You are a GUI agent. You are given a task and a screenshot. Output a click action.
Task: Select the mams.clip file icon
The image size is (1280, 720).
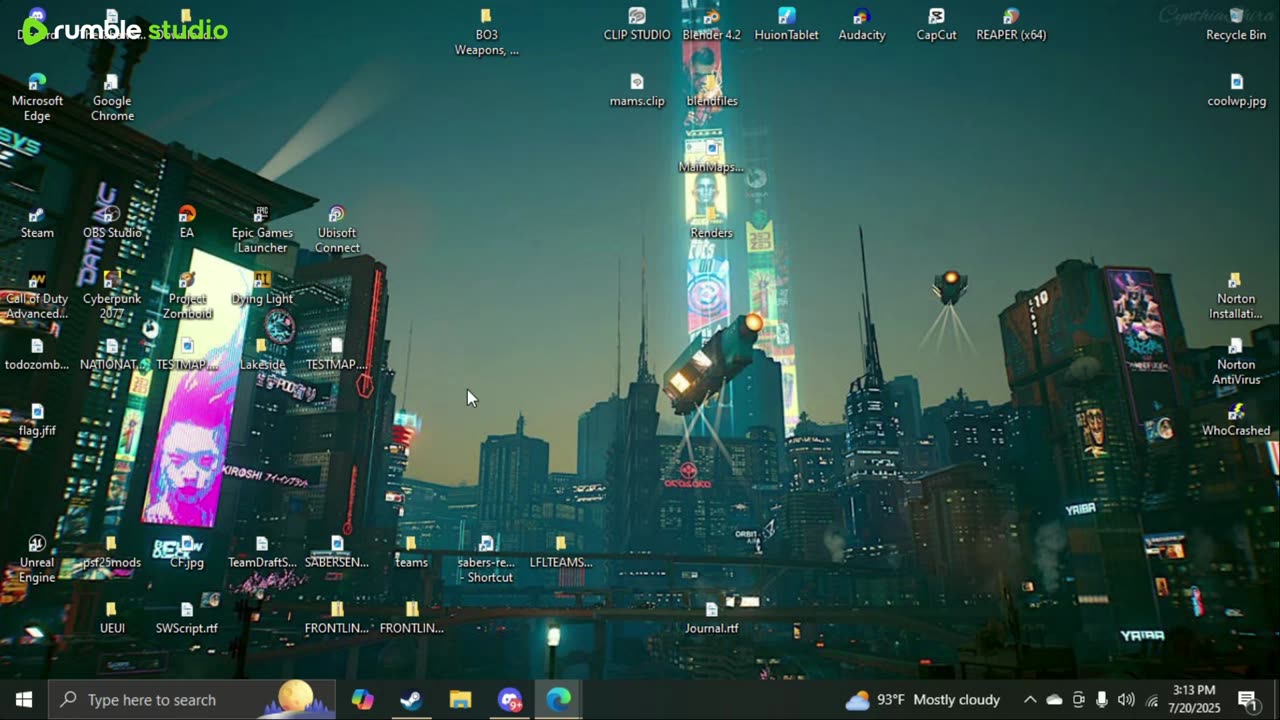[x=637, y=90]
